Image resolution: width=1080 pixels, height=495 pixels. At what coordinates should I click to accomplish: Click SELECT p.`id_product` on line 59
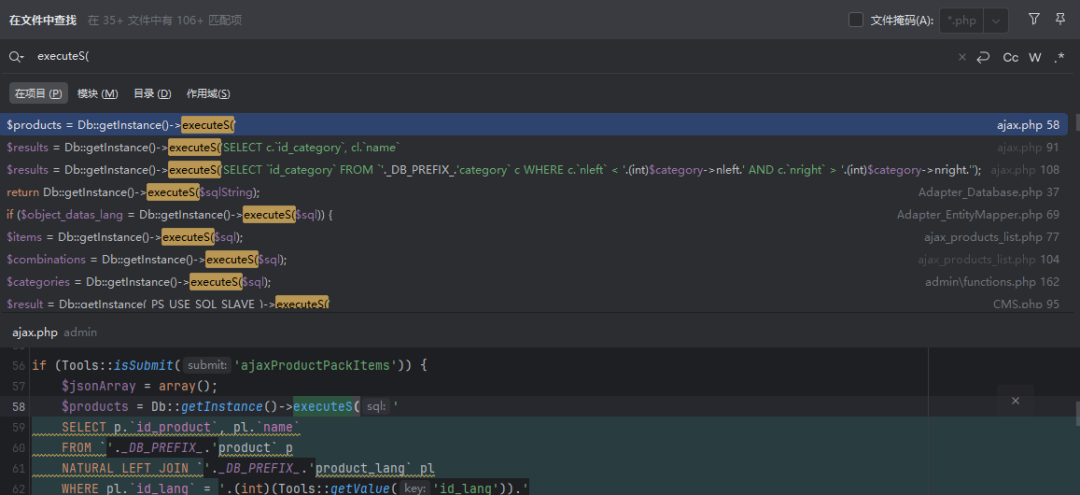pyautogui.click(x=140, y=428)
